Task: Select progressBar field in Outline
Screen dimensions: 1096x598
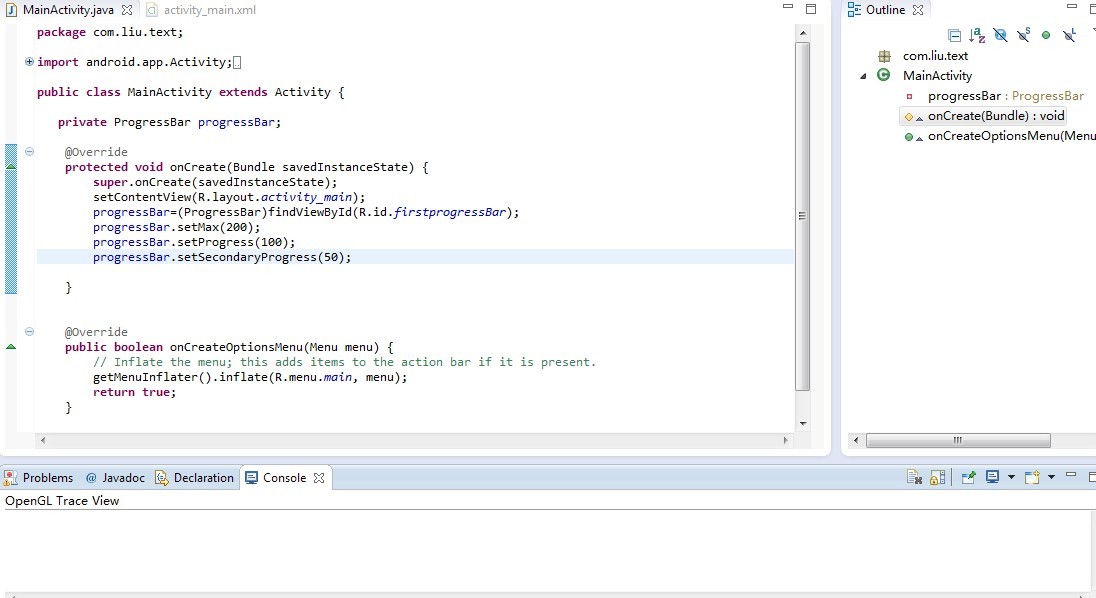Action: (x=963, y=96)
